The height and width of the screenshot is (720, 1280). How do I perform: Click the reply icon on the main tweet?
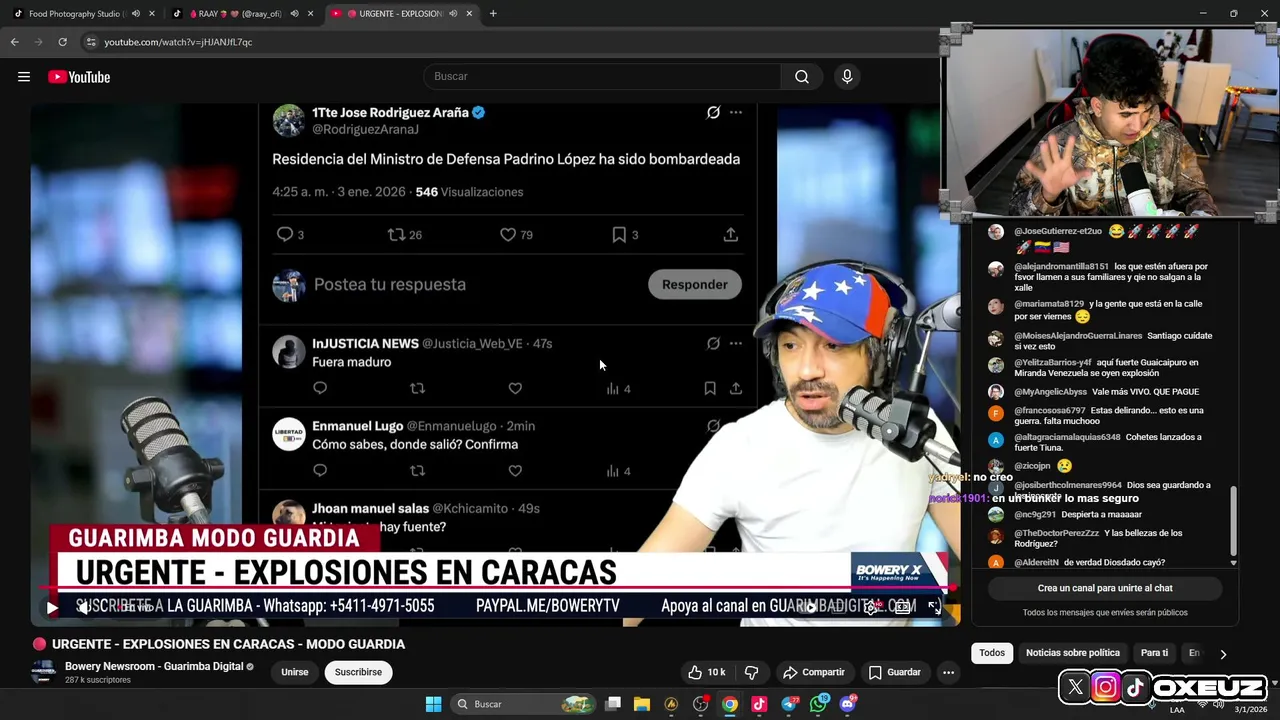(x=285, y=235)
